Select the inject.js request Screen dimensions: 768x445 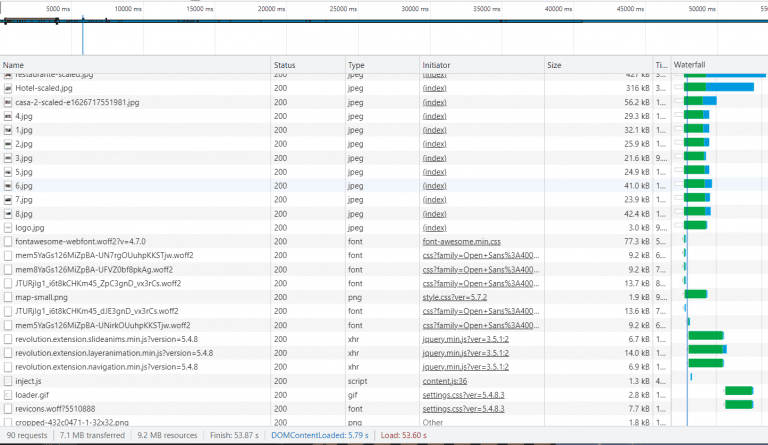tap(28, 381)
